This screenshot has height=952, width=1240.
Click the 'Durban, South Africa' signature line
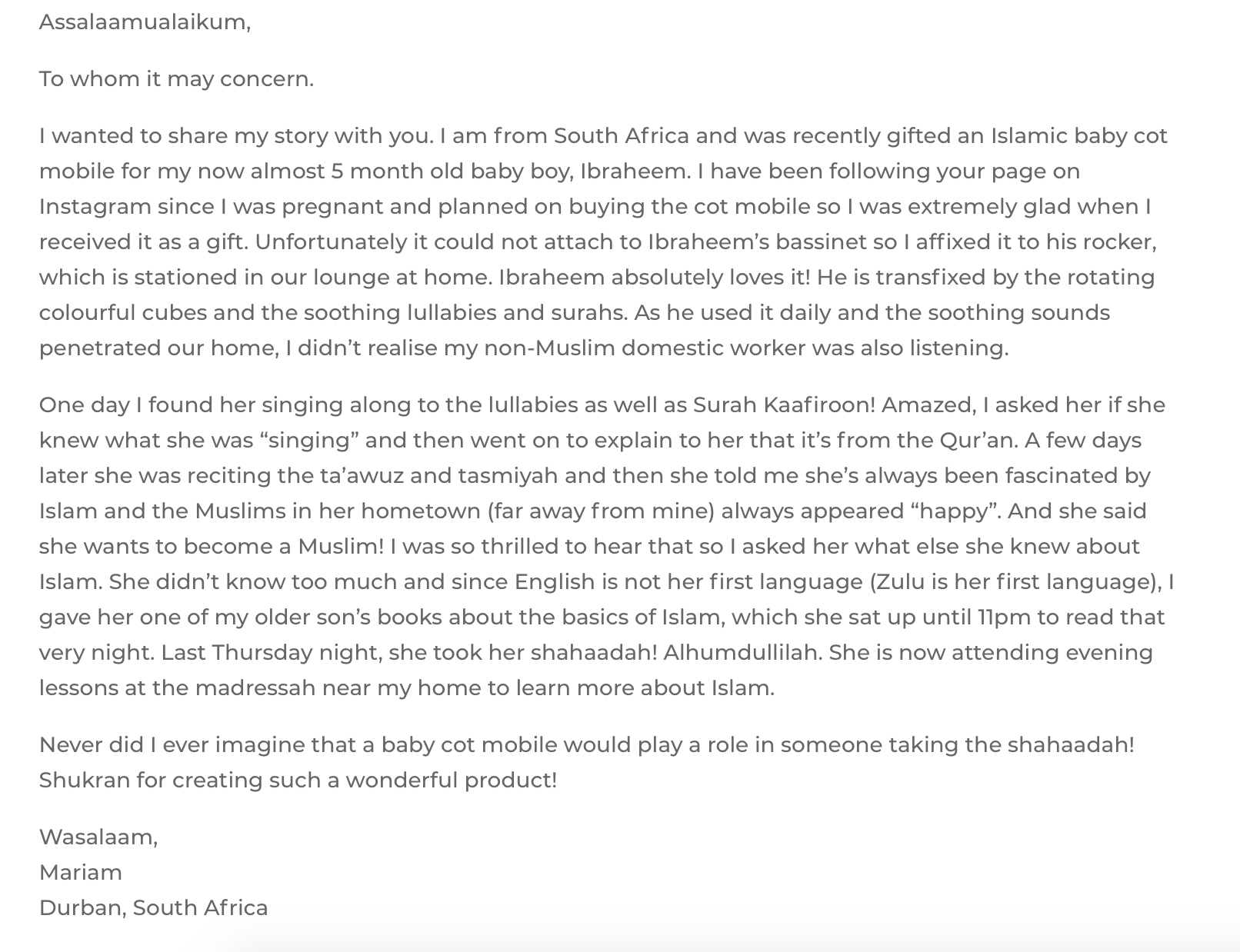(154, 908)
